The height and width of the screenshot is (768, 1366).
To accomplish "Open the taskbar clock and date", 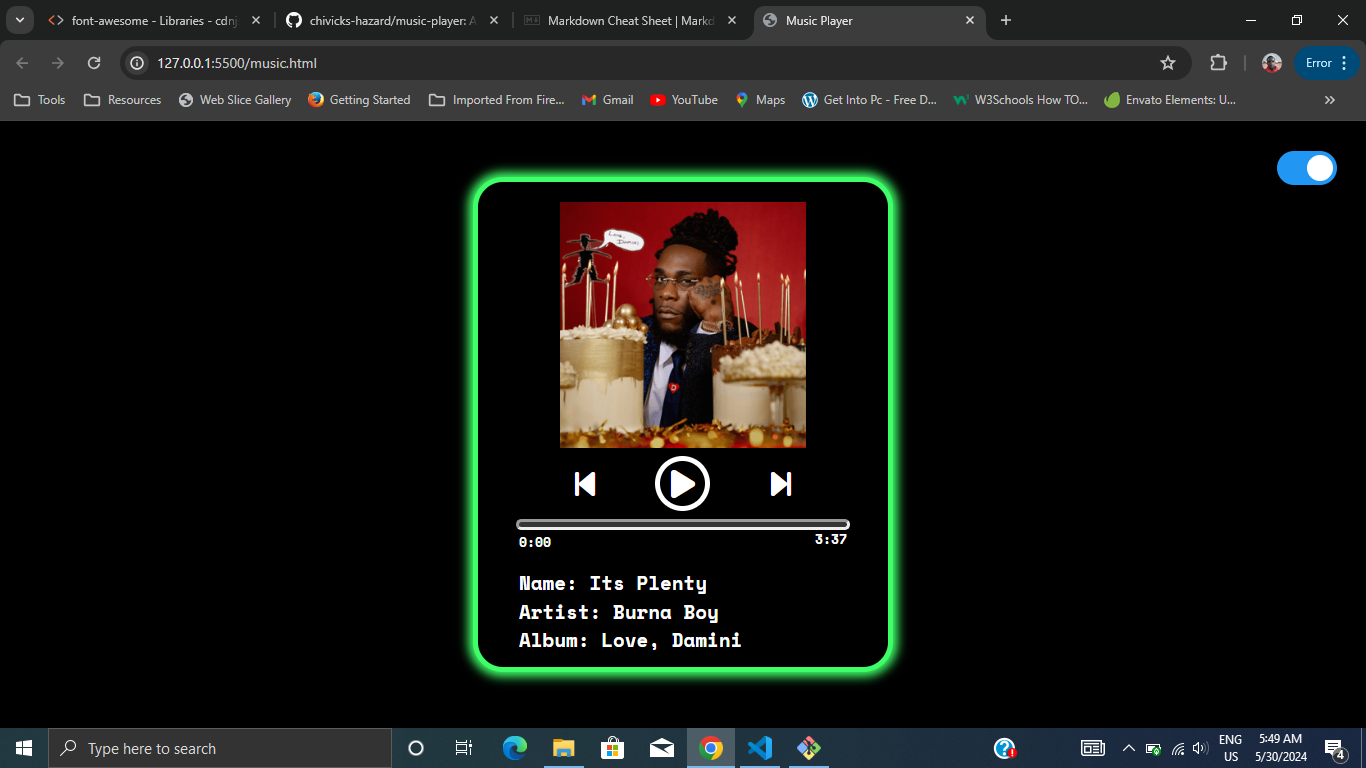I will (1281, 748).
